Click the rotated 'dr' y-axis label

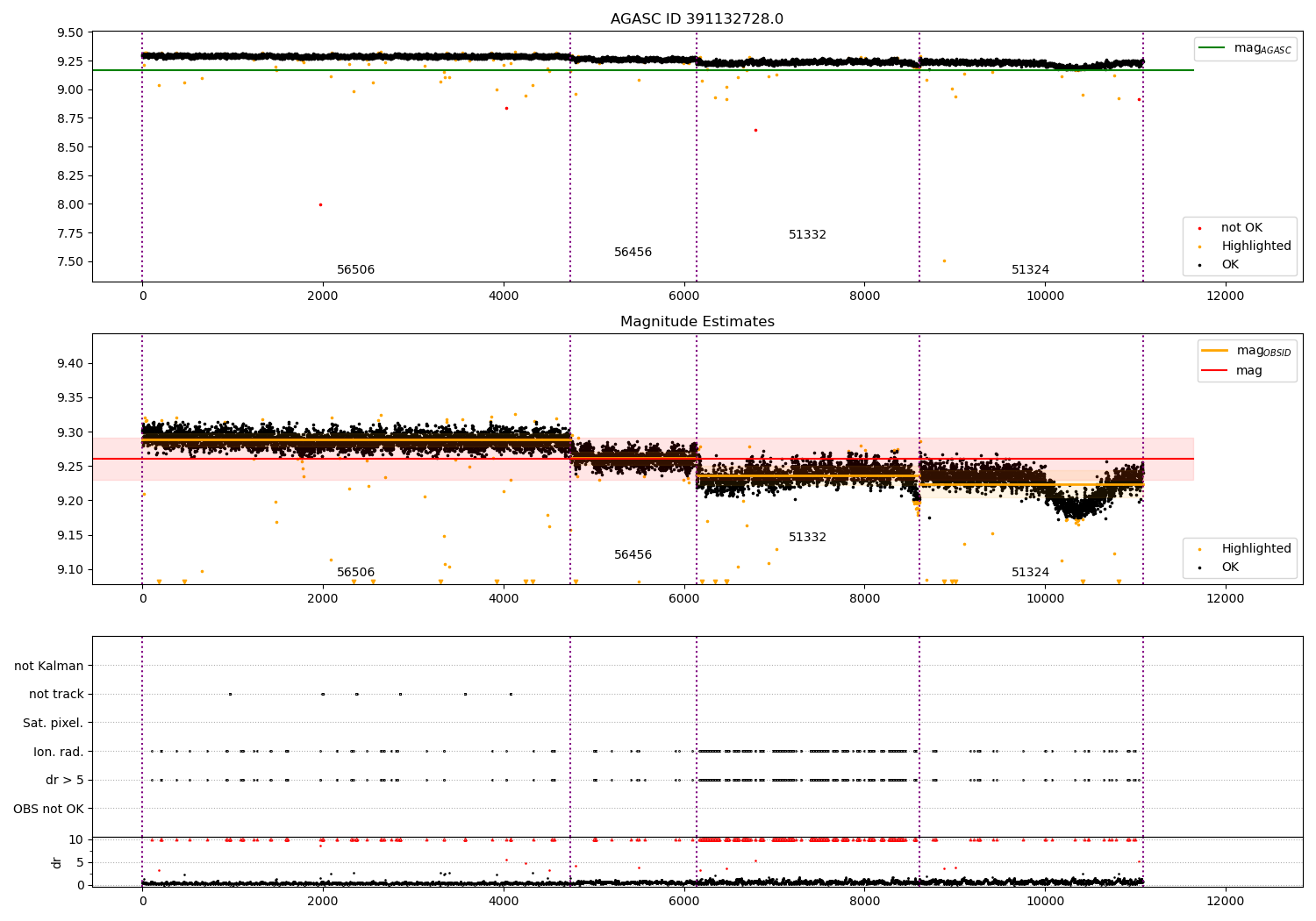(x=57, y=862)
